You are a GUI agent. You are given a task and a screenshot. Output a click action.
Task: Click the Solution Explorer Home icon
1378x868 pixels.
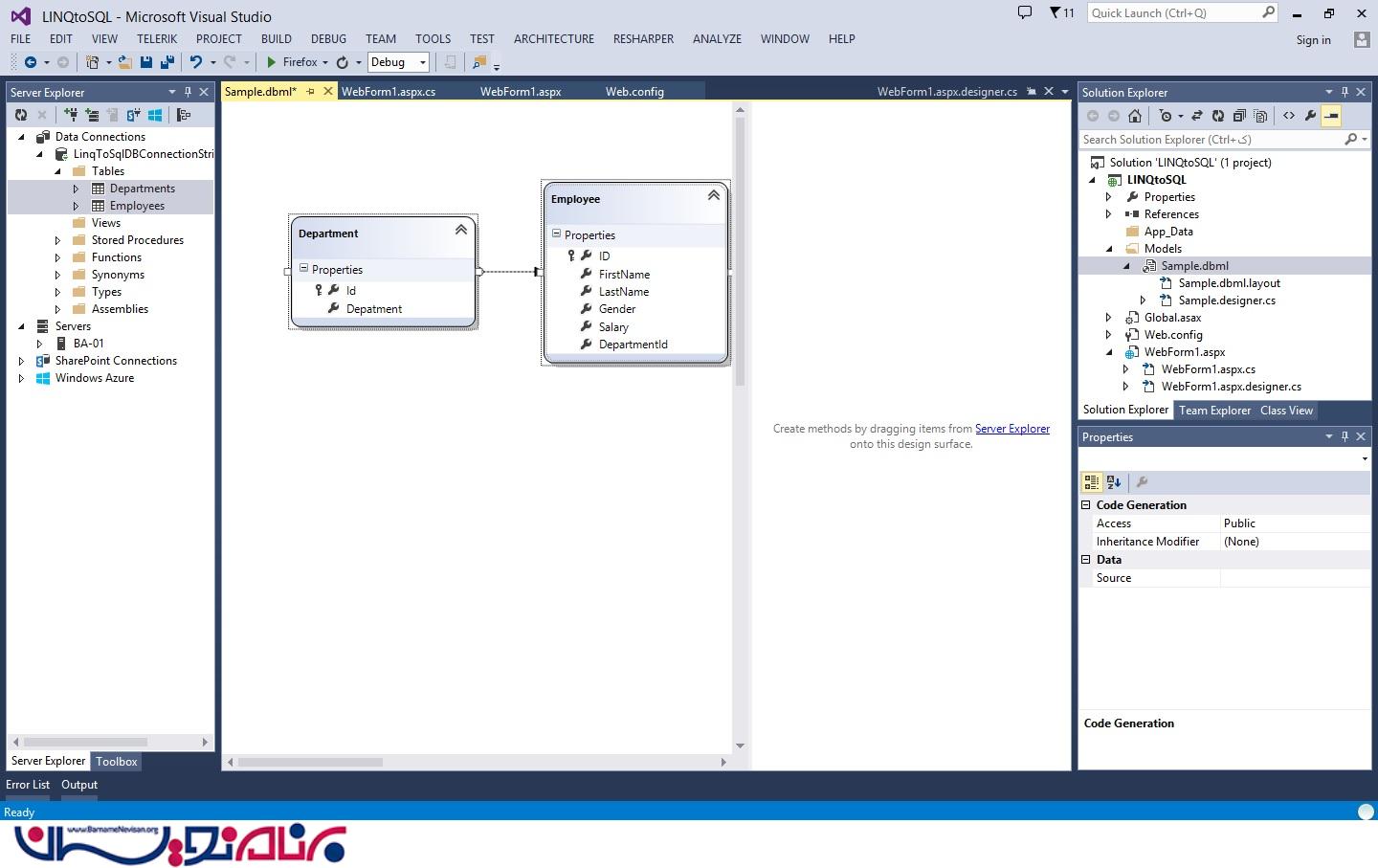pyautogui.click(x=1135, y=116)
